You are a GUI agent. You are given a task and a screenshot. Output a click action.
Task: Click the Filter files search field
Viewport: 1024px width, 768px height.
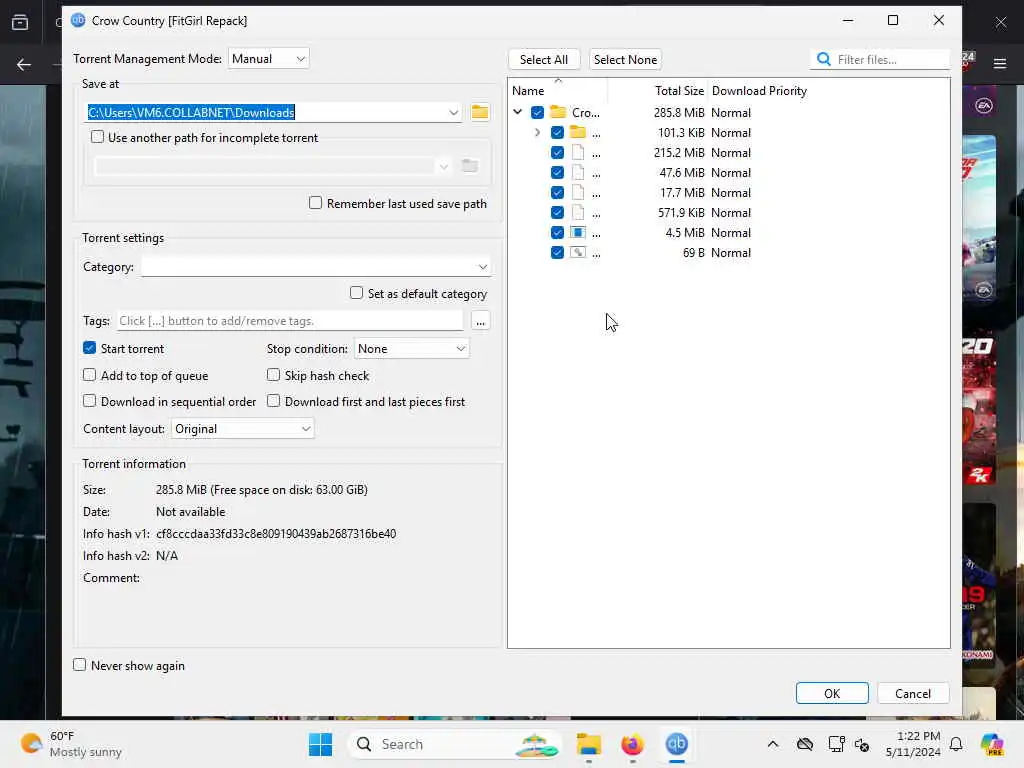(x=879, y=59)
